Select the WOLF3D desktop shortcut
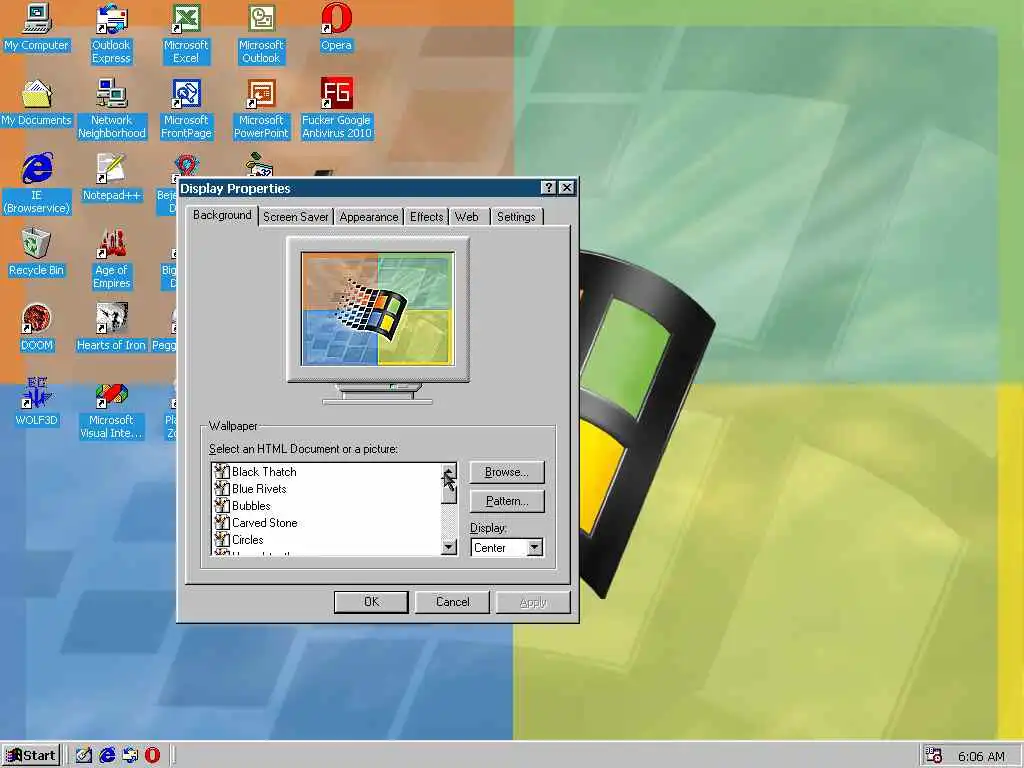 37,402
